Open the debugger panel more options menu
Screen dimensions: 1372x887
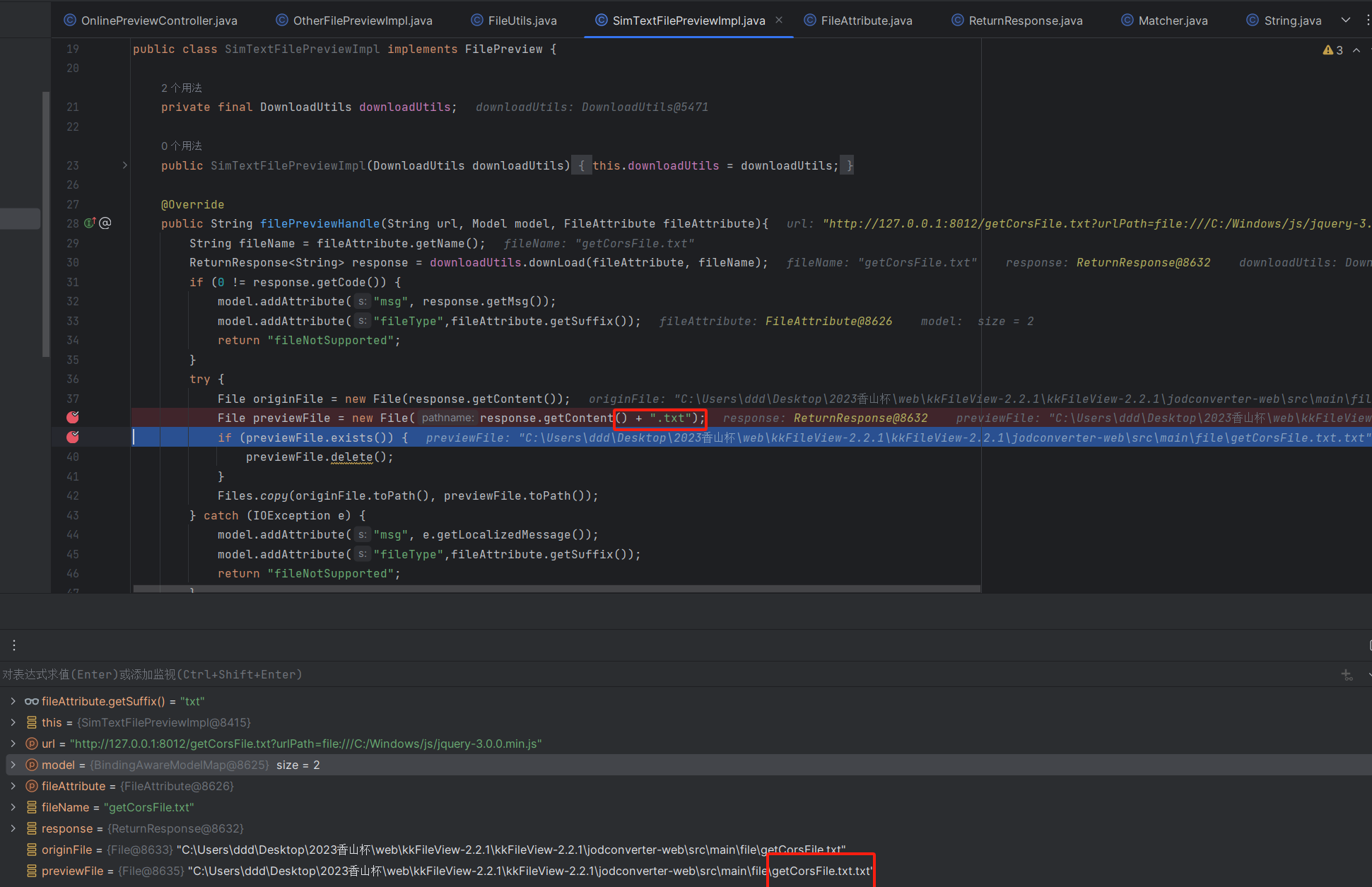[14, 645]
